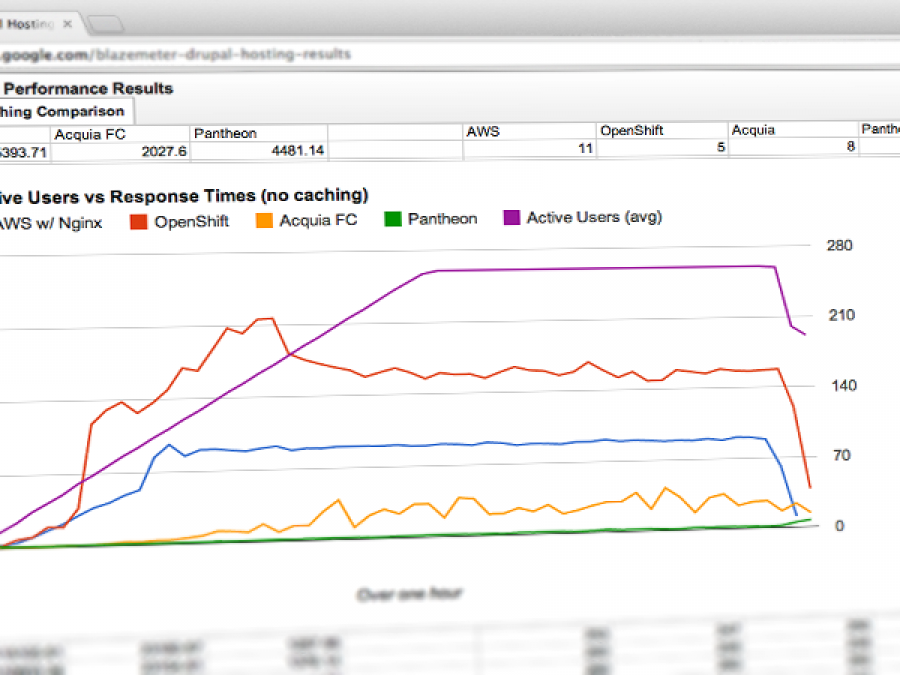Viewport: 900px width, 675px height.
Task: Click the 140 axis label
Action: tap(844, 385)
